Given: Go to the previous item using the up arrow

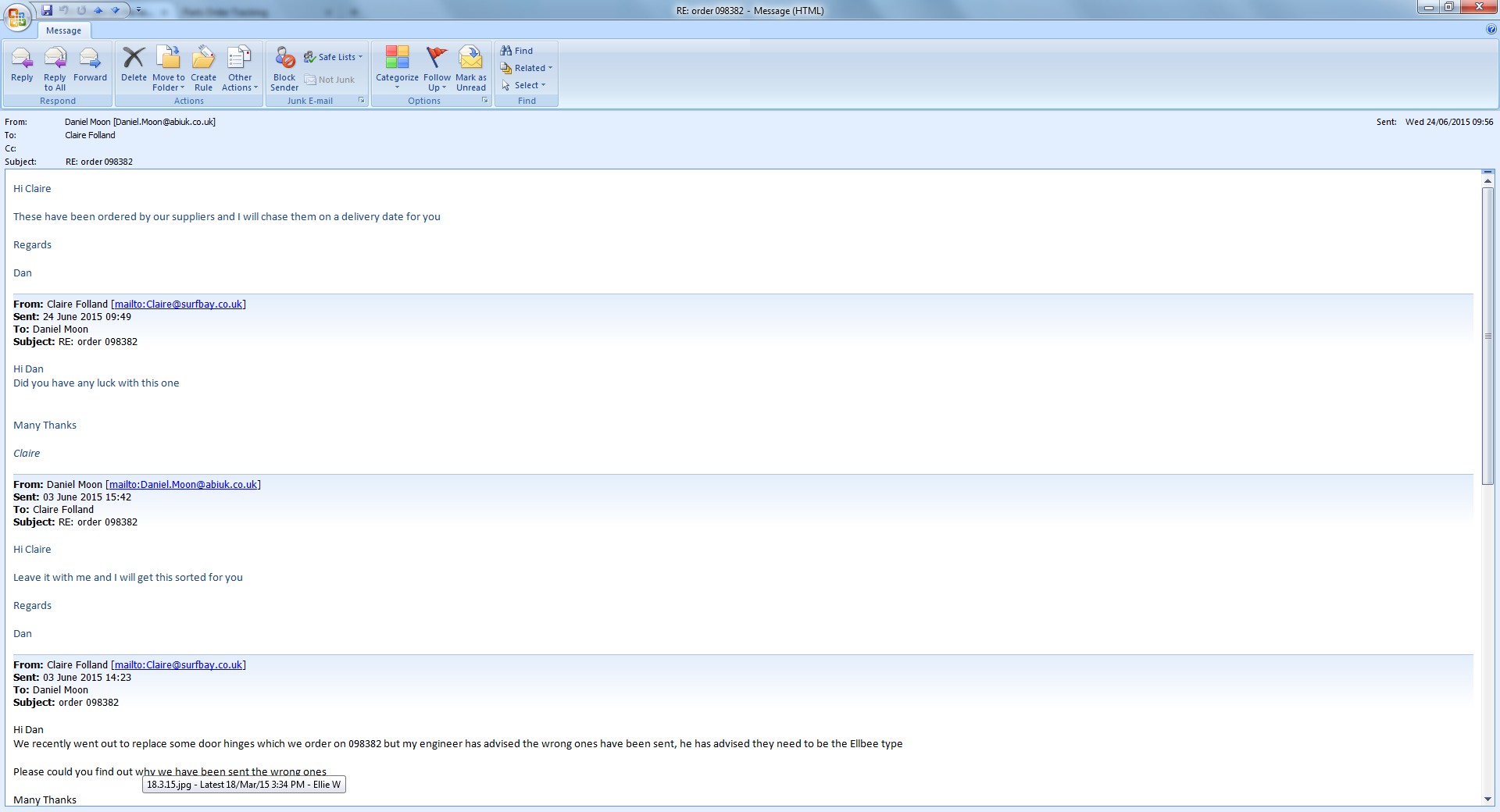Looking at the screenshot, I should click(98, 10).
